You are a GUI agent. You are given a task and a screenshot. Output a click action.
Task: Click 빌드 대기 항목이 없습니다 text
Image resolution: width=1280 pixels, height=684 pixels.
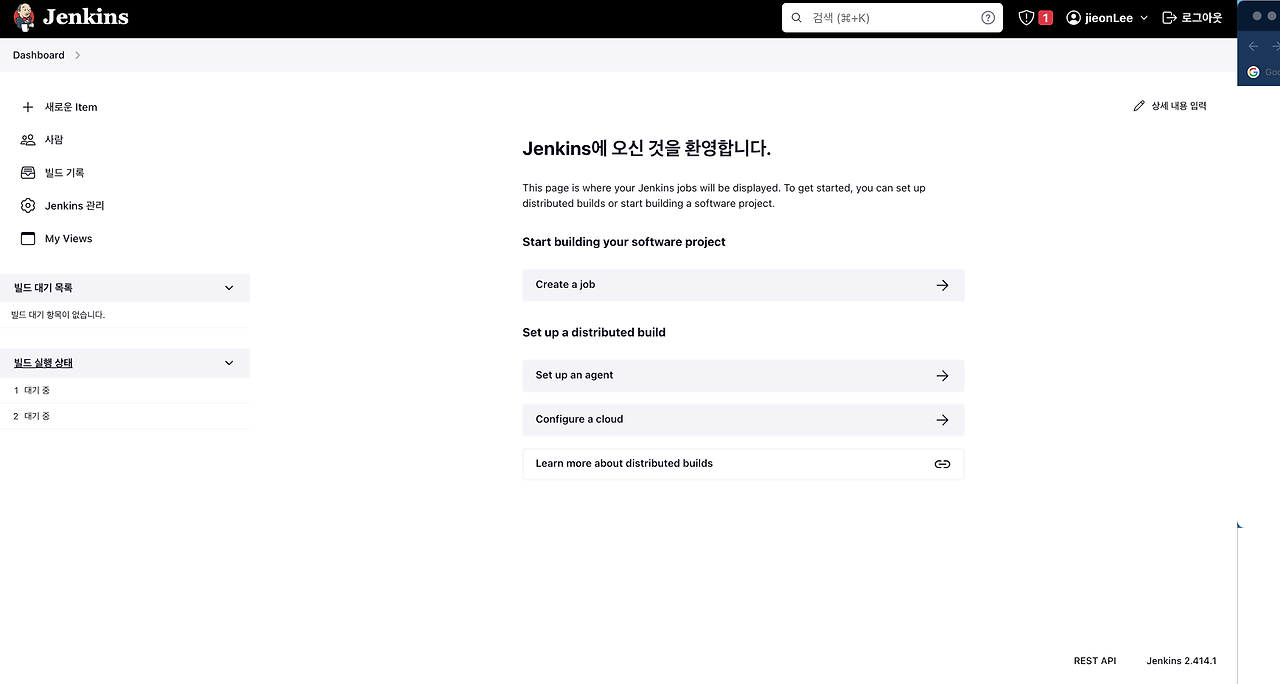point(58,315)
